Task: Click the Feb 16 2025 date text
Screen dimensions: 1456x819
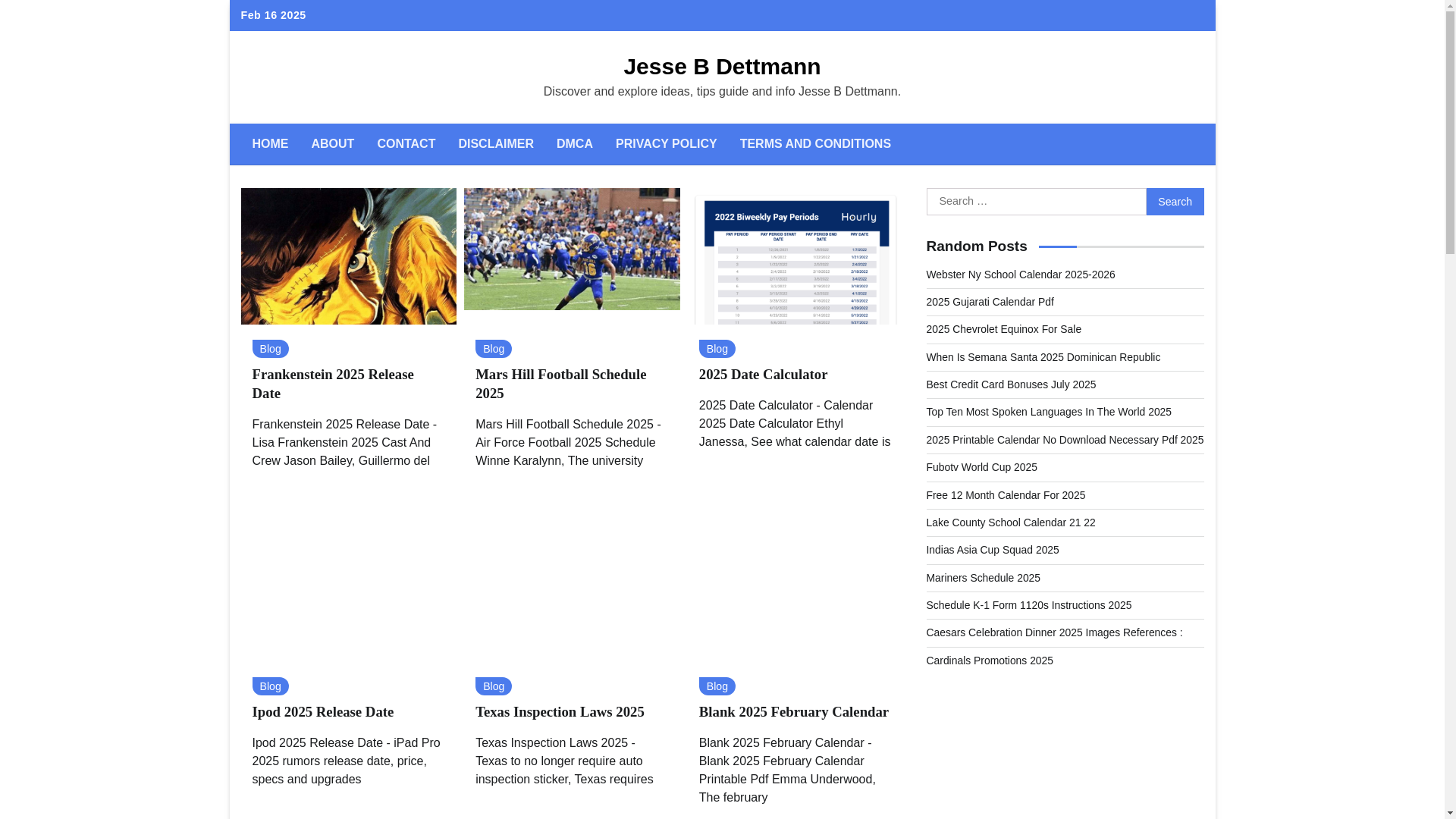Action: coord(273,15)
